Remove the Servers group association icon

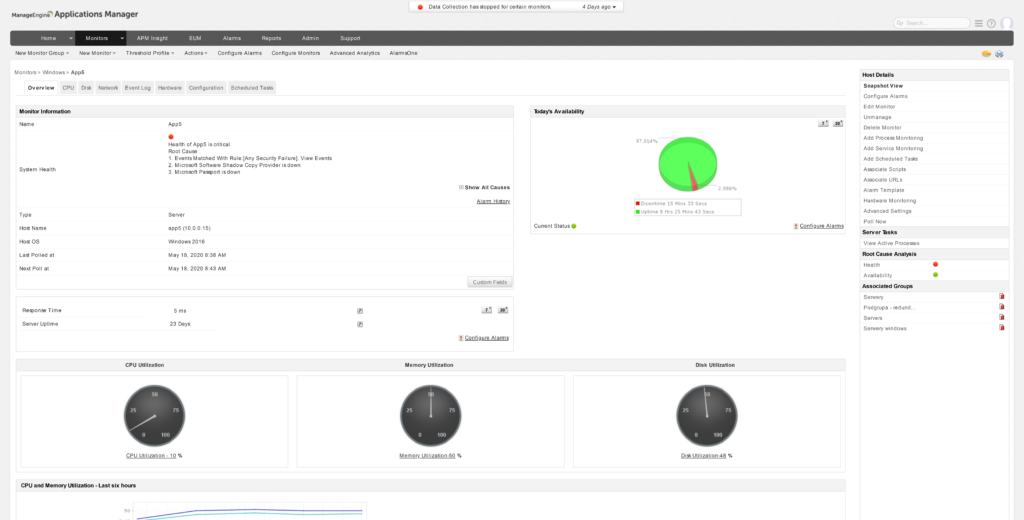[1001, 318]
